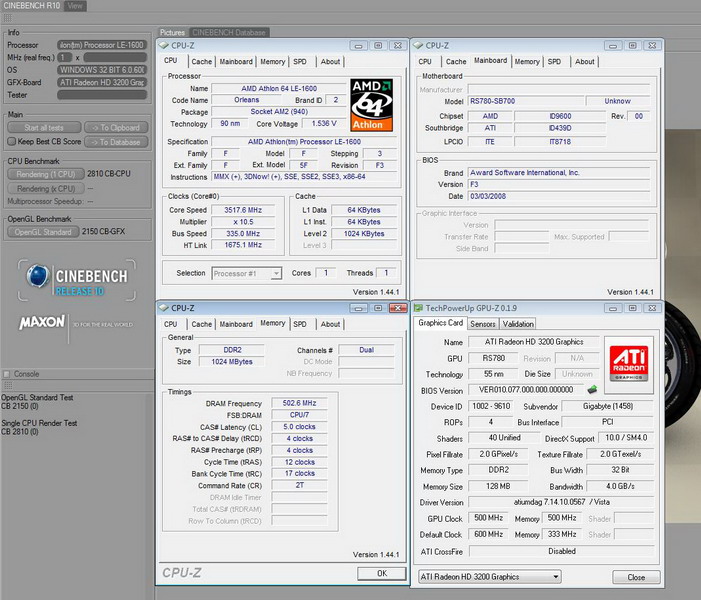Click Bus Speed value 335.0 MHz
The height and width of the screenshot is (600, 701).
point(243,233)
